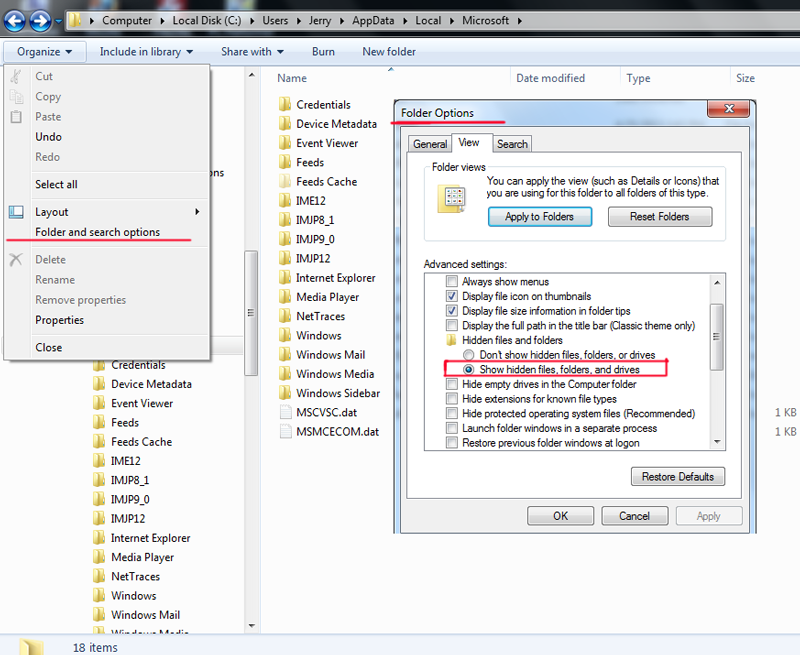Image resolution: width=800 pixels, height=655 pixels.
Task: Enable the Always show menus checkbox
Action: (451, 281)
